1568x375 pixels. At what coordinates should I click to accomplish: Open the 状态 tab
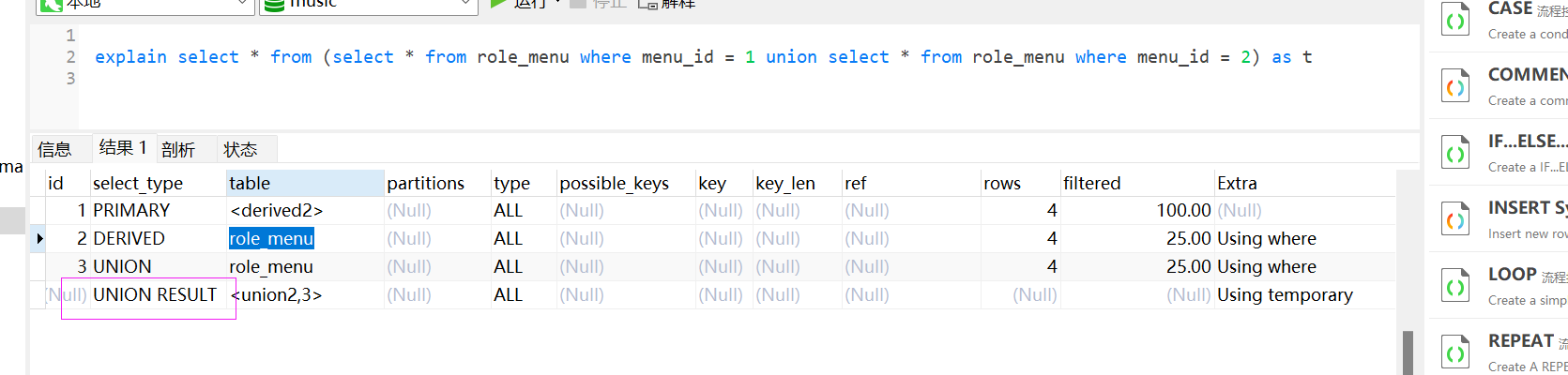[240, 149]
